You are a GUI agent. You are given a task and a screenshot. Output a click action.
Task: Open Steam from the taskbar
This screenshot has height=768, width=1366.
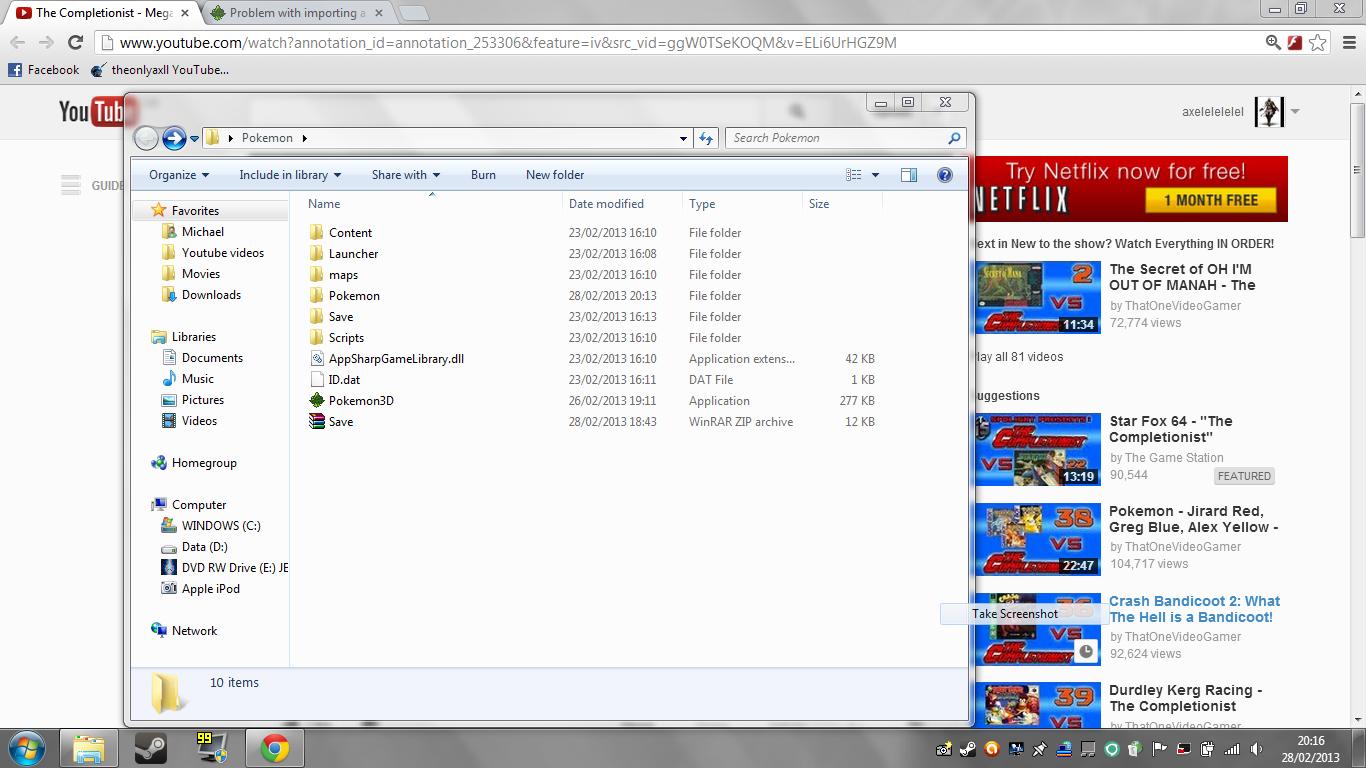pyautogui.click(x=150, y=748)
